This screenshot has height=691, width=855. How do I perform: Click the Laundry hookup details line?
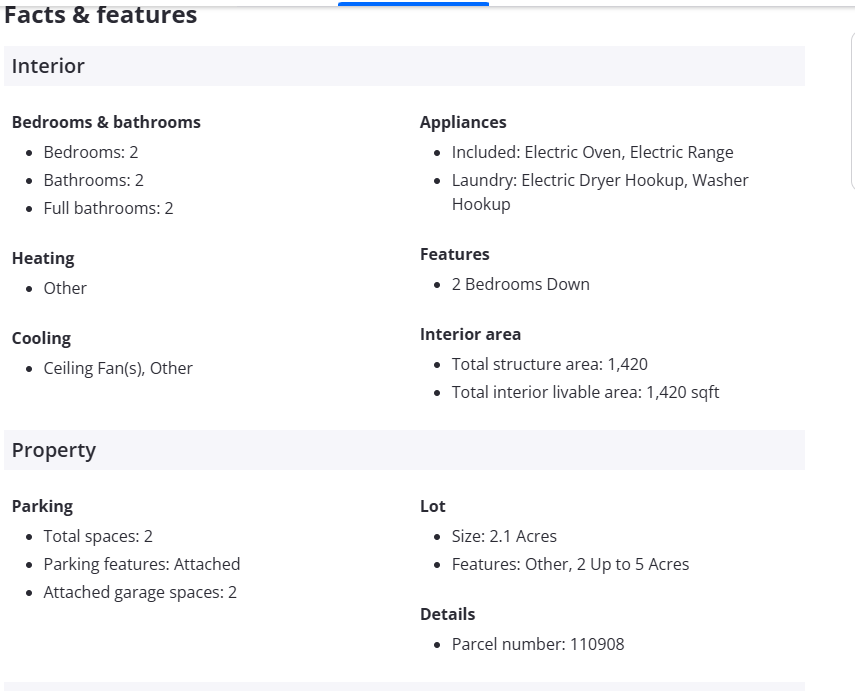tap(600, 181)
